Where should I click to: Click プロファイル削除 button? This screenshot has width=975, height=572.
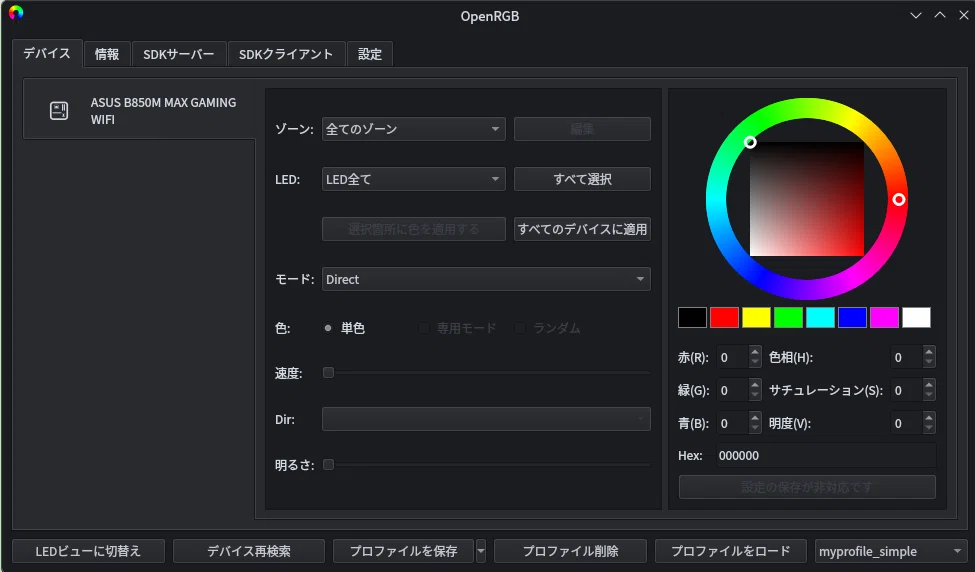click(x=570, y=551)
